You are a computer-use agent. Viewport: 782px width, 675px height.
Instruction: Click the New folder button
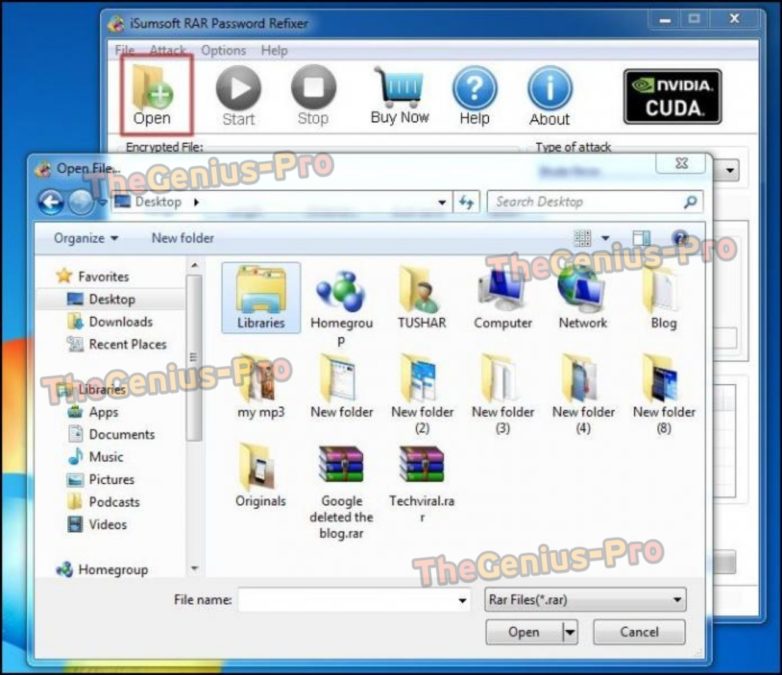click(183, 238)
